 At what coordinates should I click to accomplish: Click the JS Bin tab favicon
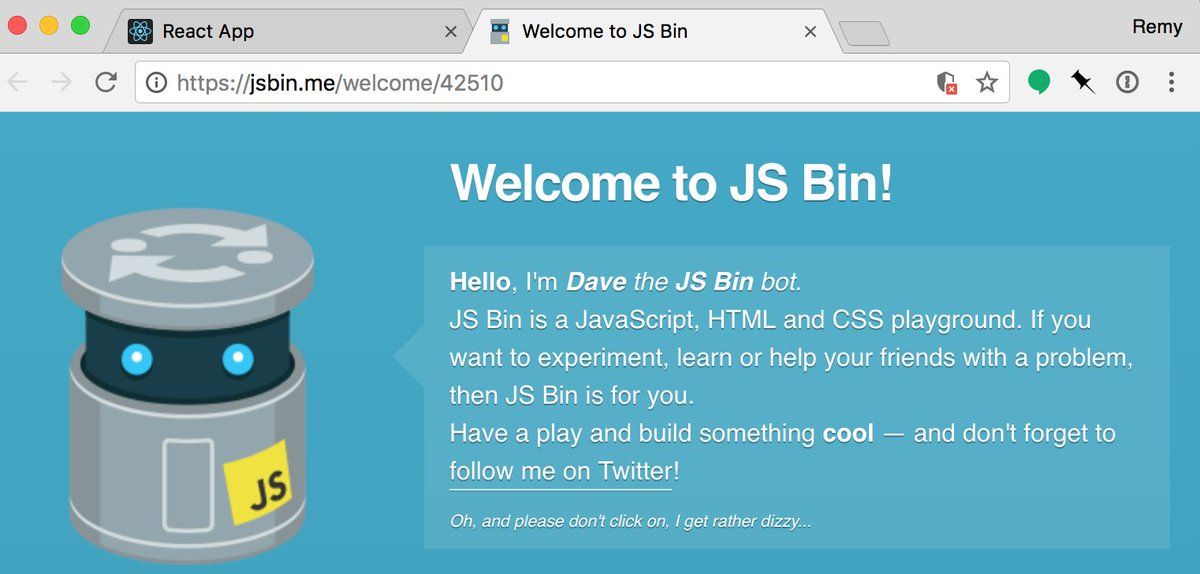click(500, 32)
